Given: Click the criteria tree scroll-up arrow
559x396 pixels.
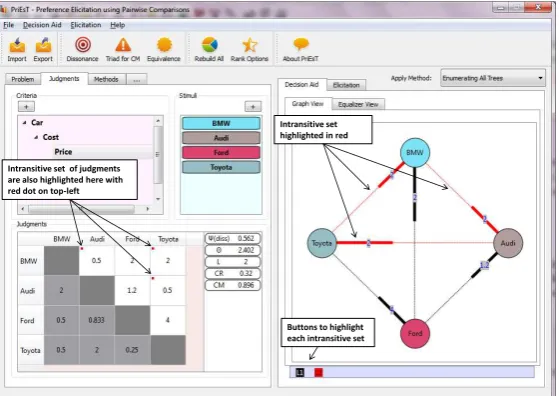Looking at the screenshot, I should tap(158, 121).
